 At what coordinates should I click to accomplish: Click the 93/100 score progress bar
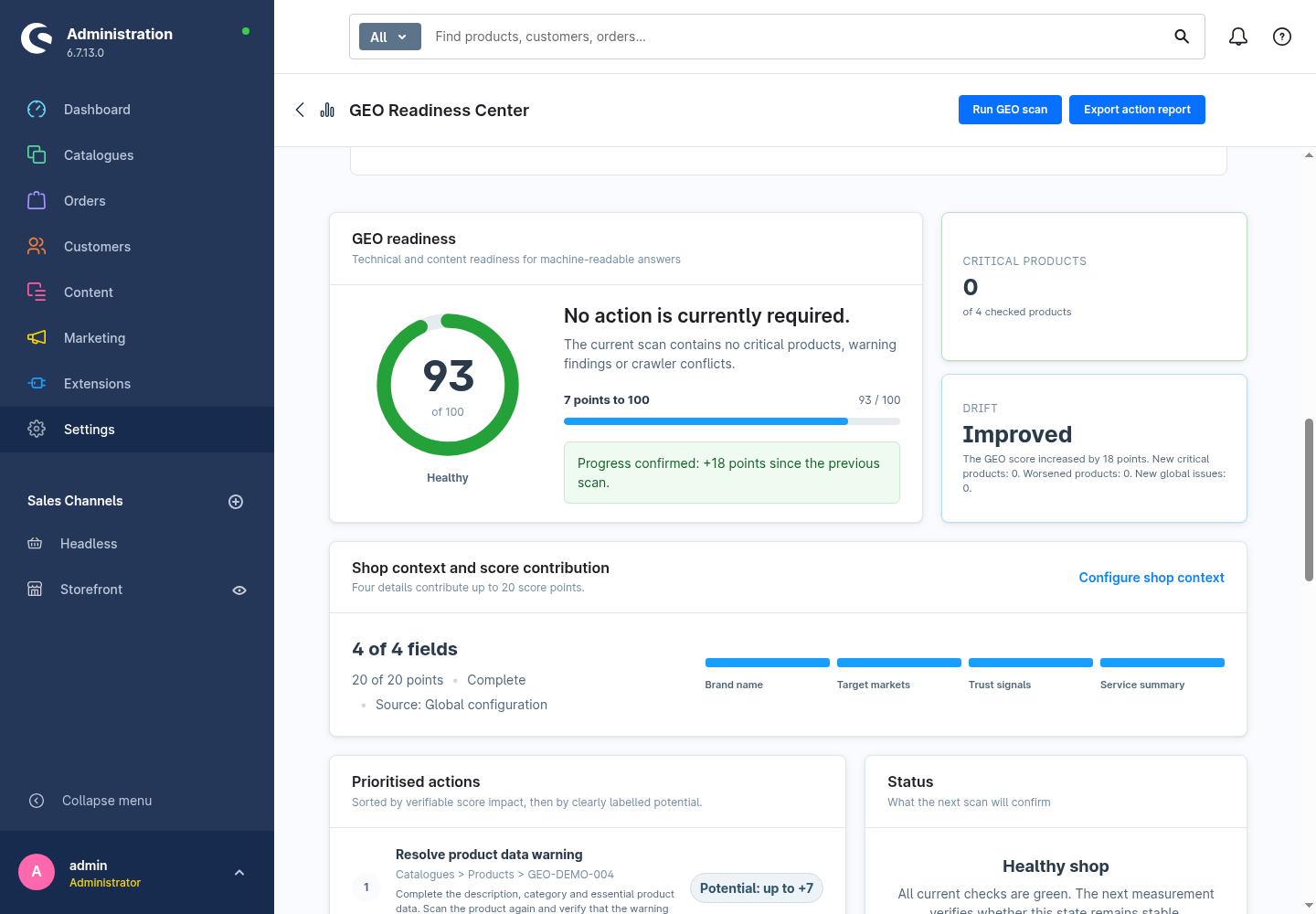(732, 421)
